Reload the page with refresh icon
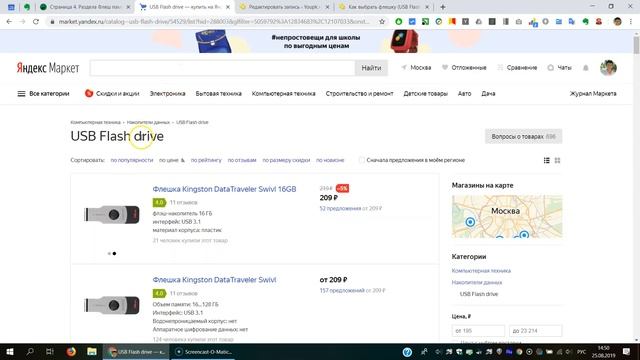Screen dimensions: 640x360 [x=36, y=22]
